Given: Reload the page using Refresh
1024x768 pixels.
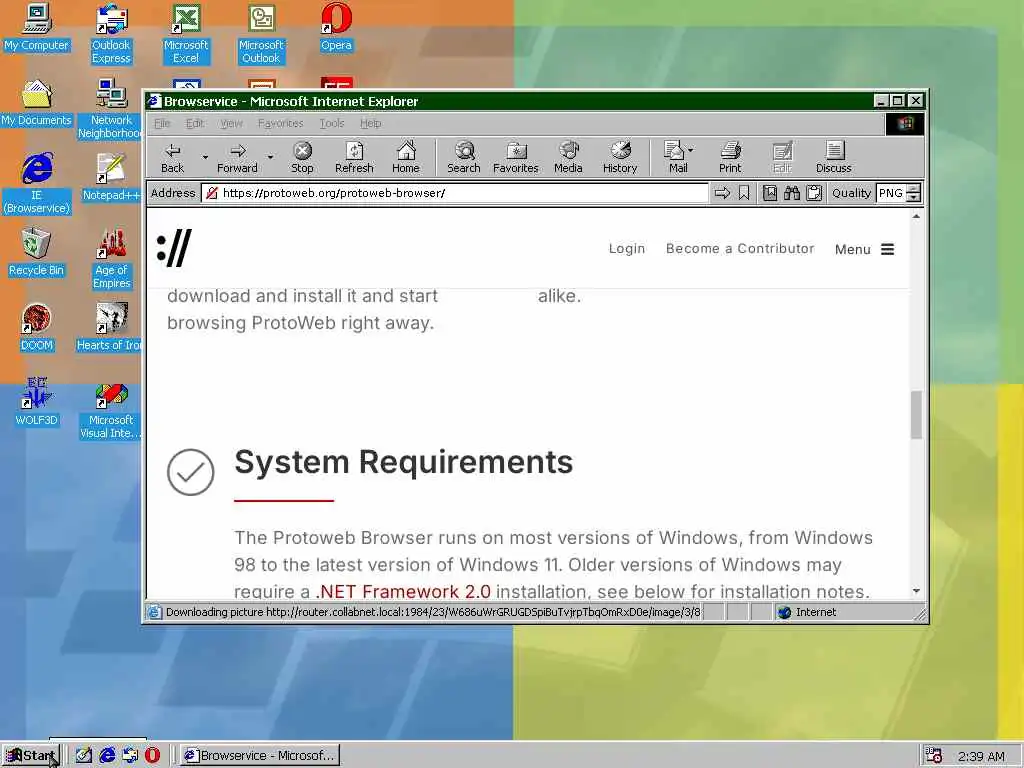Looking at the screenshot, I should (354, 158).
